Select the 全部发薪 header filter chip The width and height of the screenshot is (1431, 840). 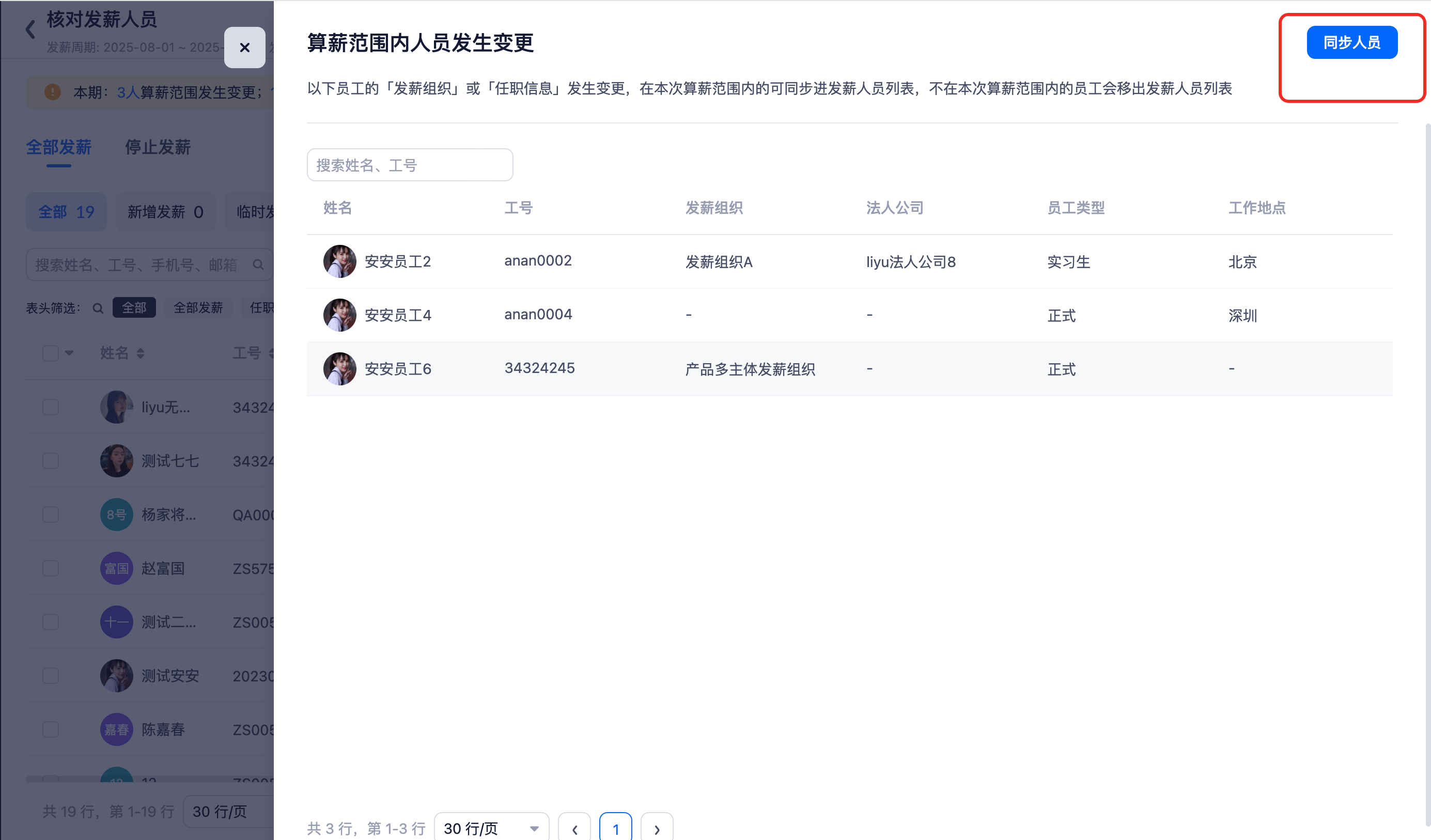[x=198, y=308]
